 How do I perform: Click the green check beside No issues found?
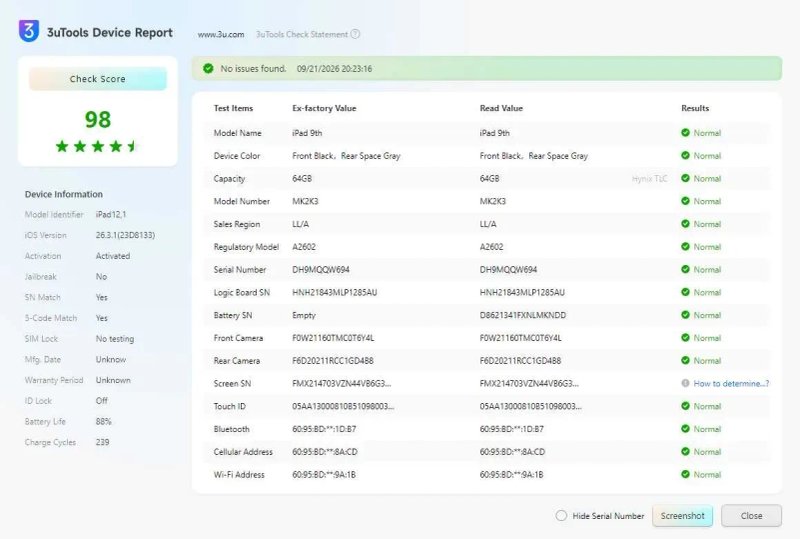(x=208, y=68)
